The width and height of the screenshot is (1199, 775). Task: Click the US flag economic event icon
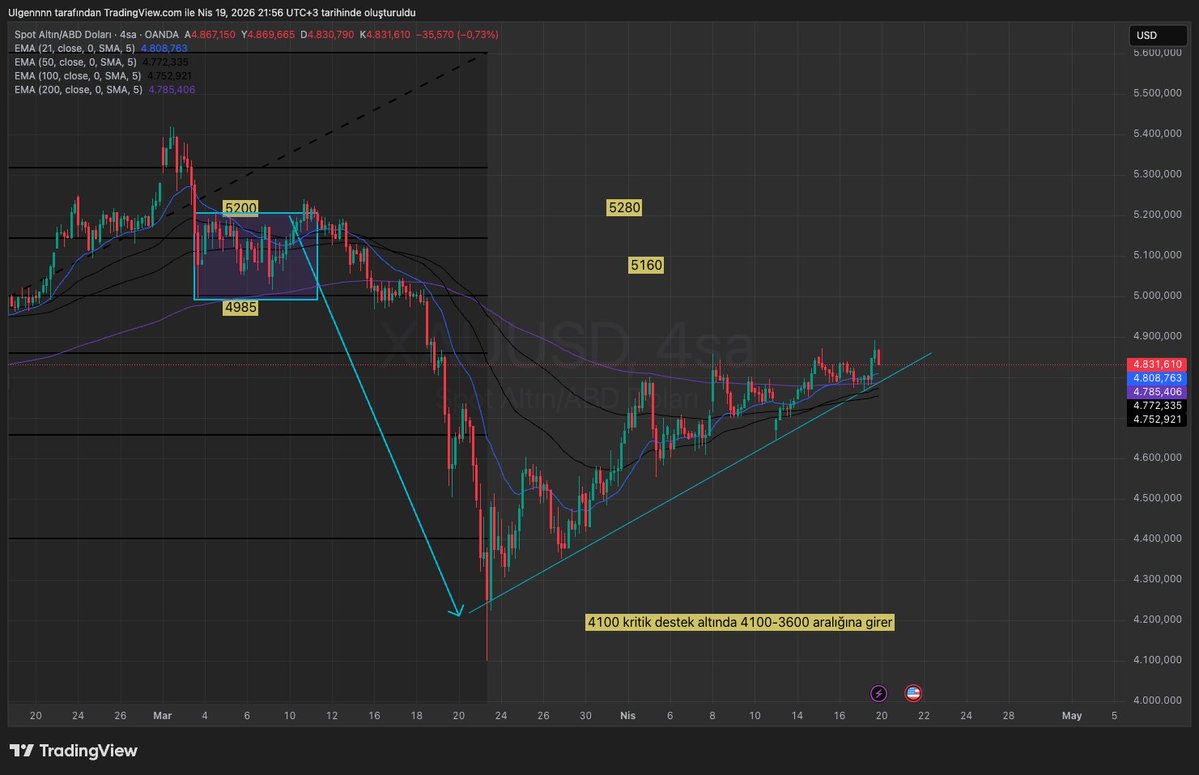point(913,693)
